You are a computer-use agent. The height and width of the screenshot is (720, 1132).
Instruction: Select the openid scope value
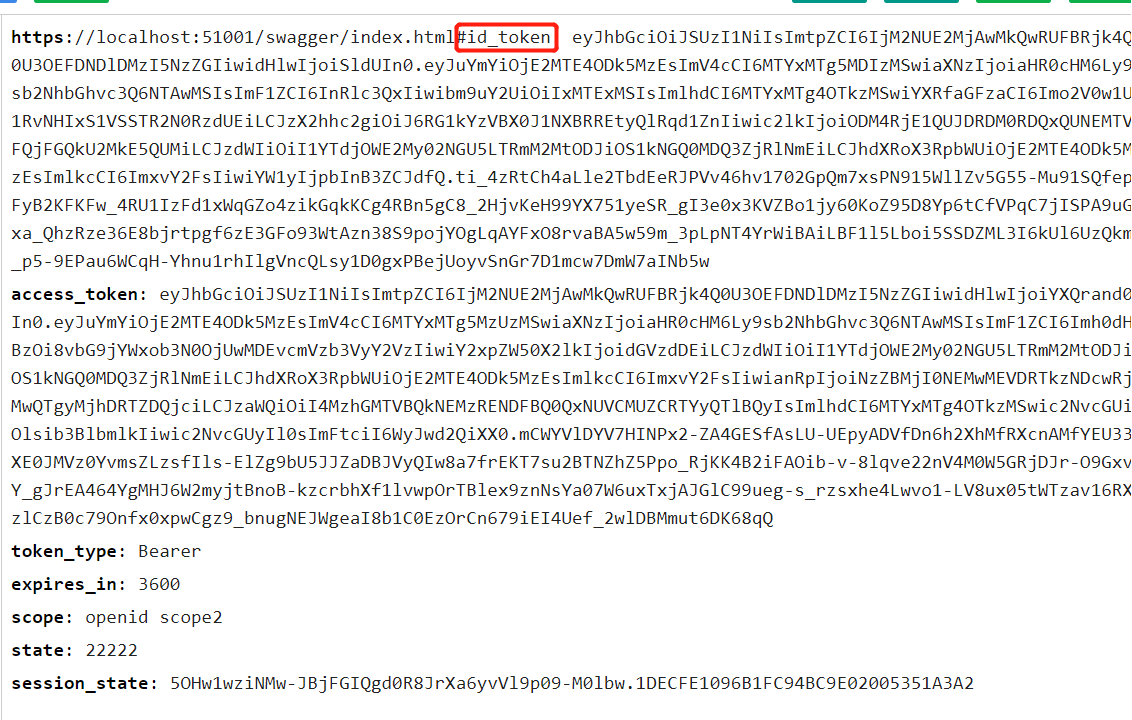point(116,618)
